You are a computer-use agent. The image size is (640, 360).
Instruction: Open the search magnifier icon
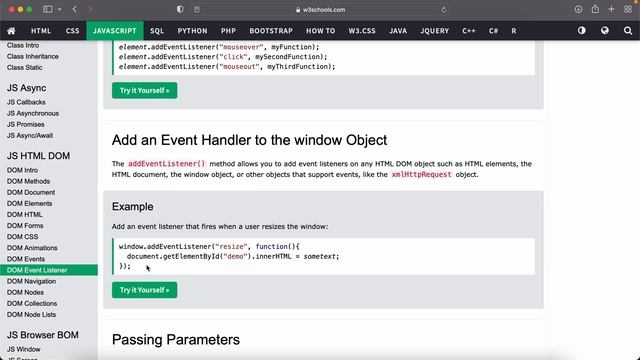pos(628,31)
